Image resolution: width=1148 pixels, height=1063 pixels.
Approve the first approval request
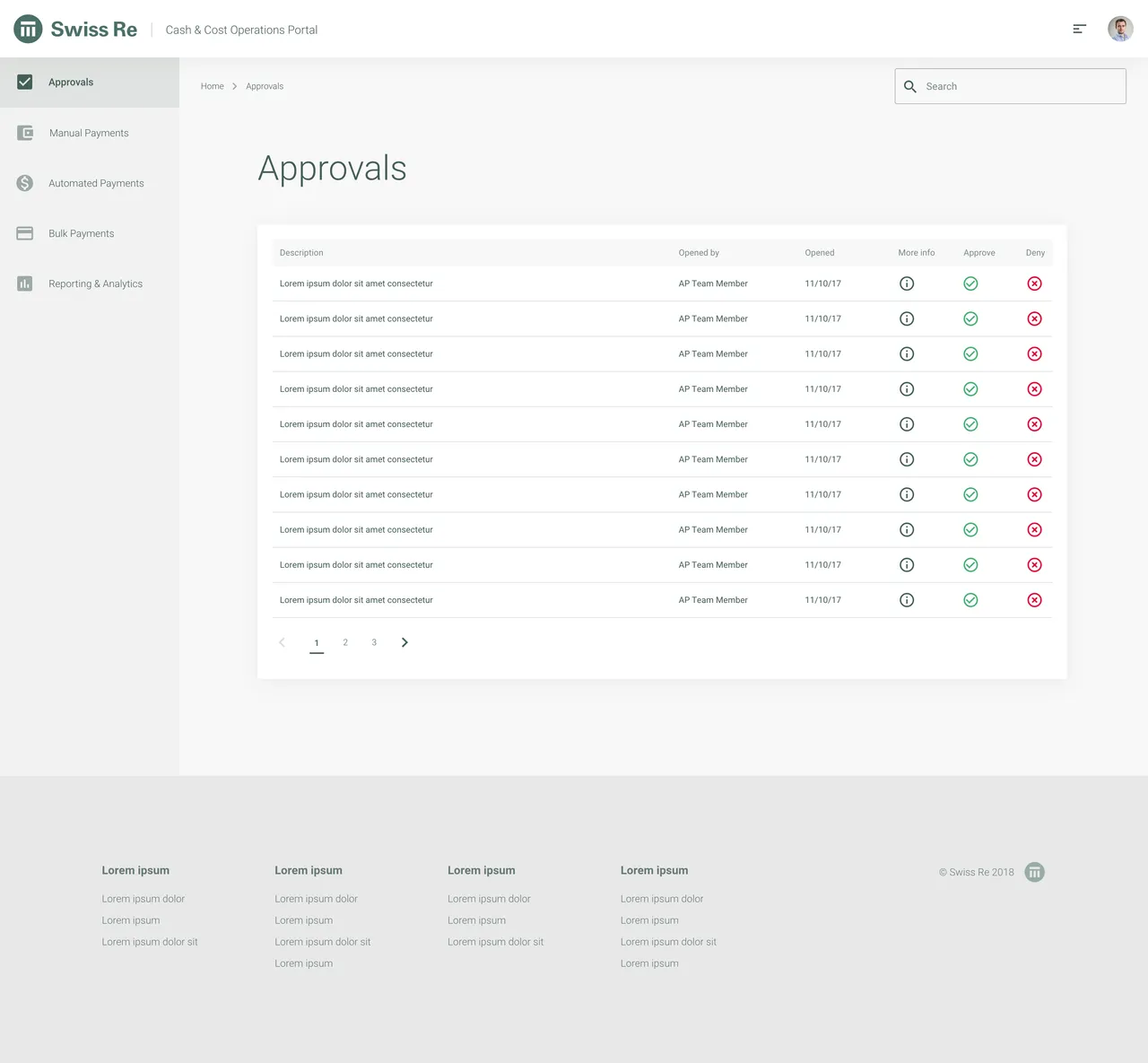(970, 283)
